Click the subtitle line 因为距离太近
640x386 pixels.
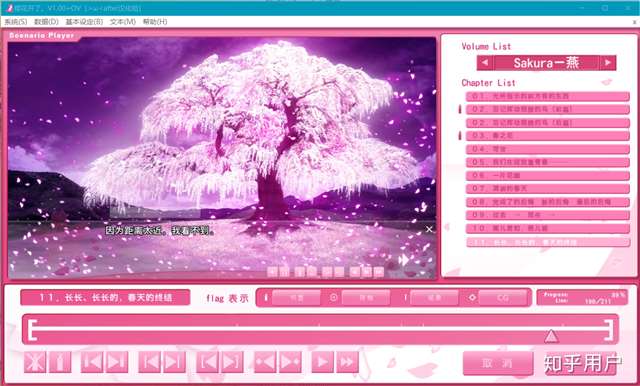160,231
